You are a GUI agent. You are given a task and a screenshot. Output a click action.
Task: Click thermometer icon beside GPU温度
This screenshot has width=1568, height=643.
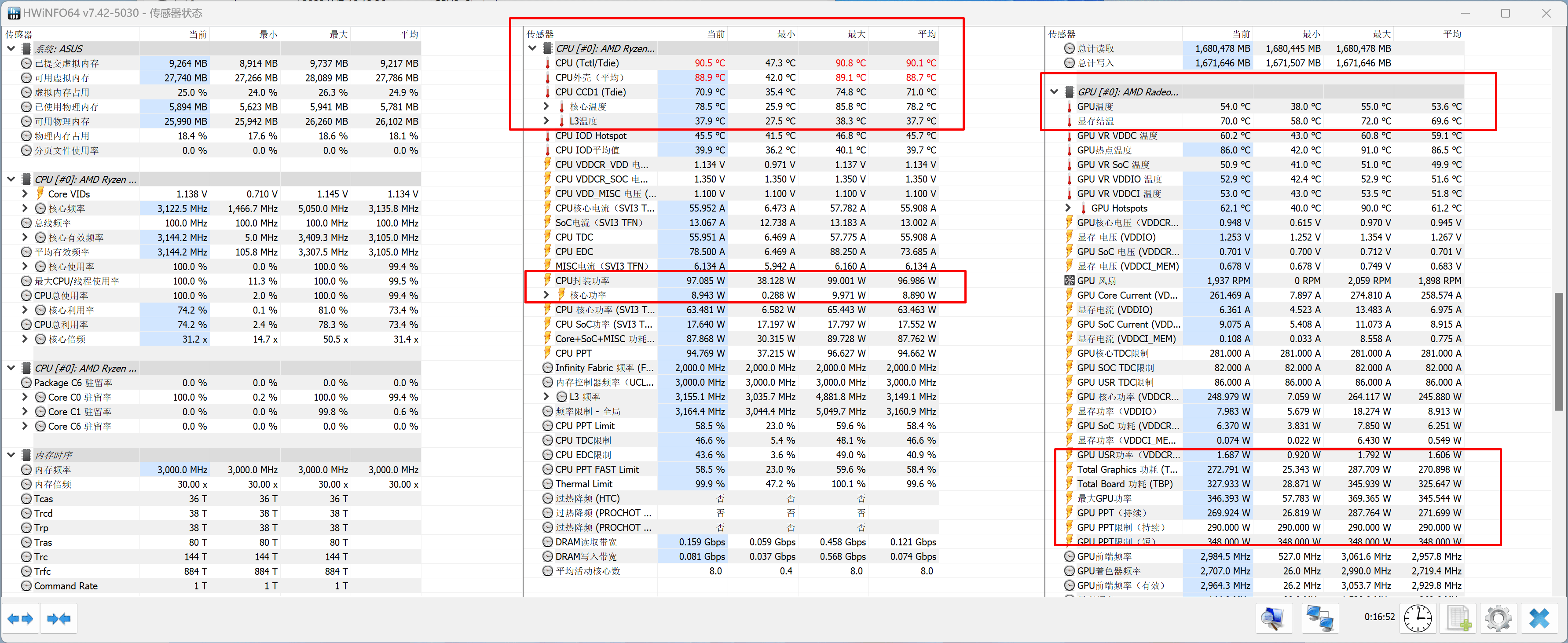[x=1069, y=106]
